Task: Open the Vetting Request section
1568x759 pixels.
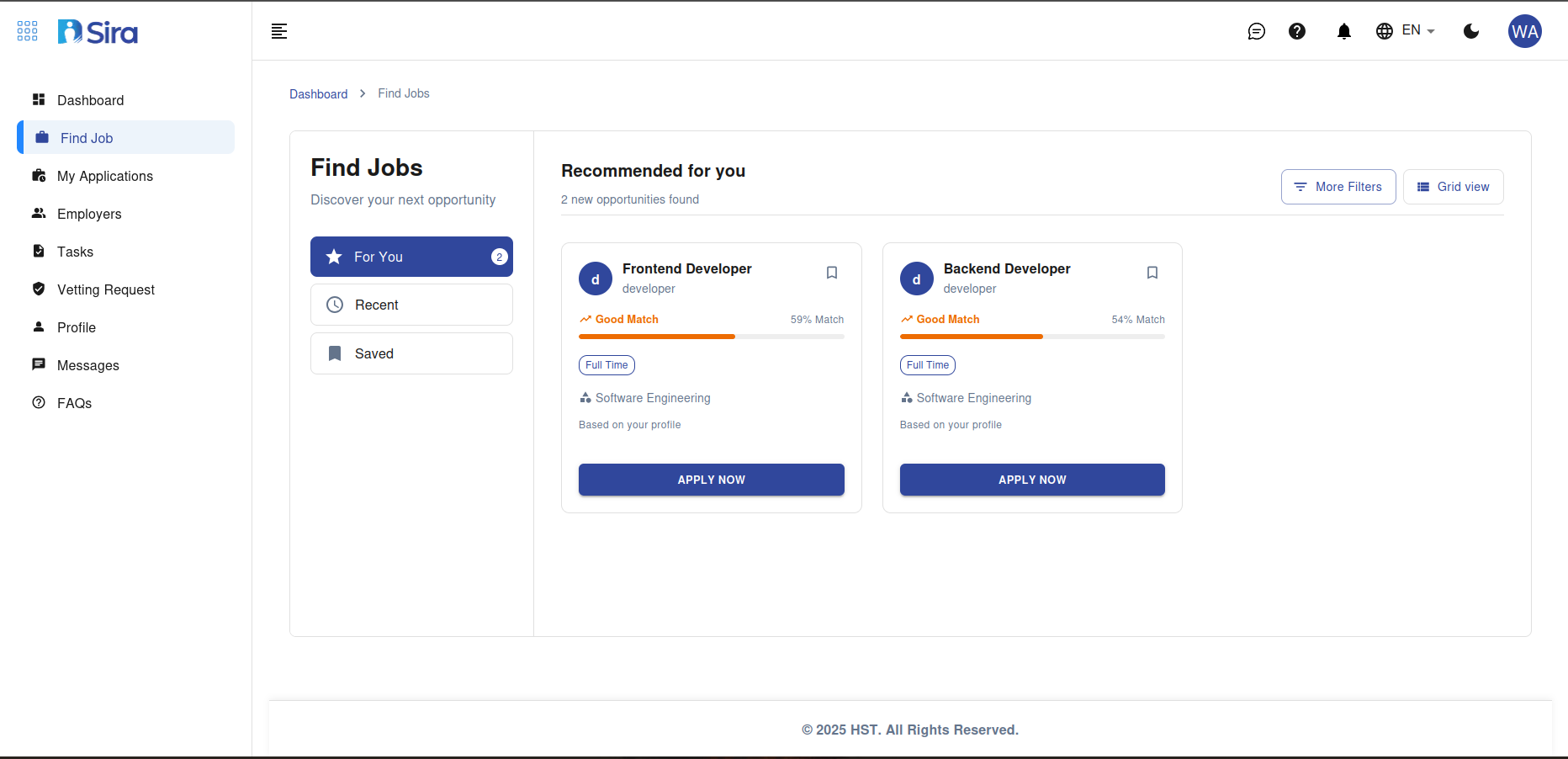Action: [x=106, y=289]
